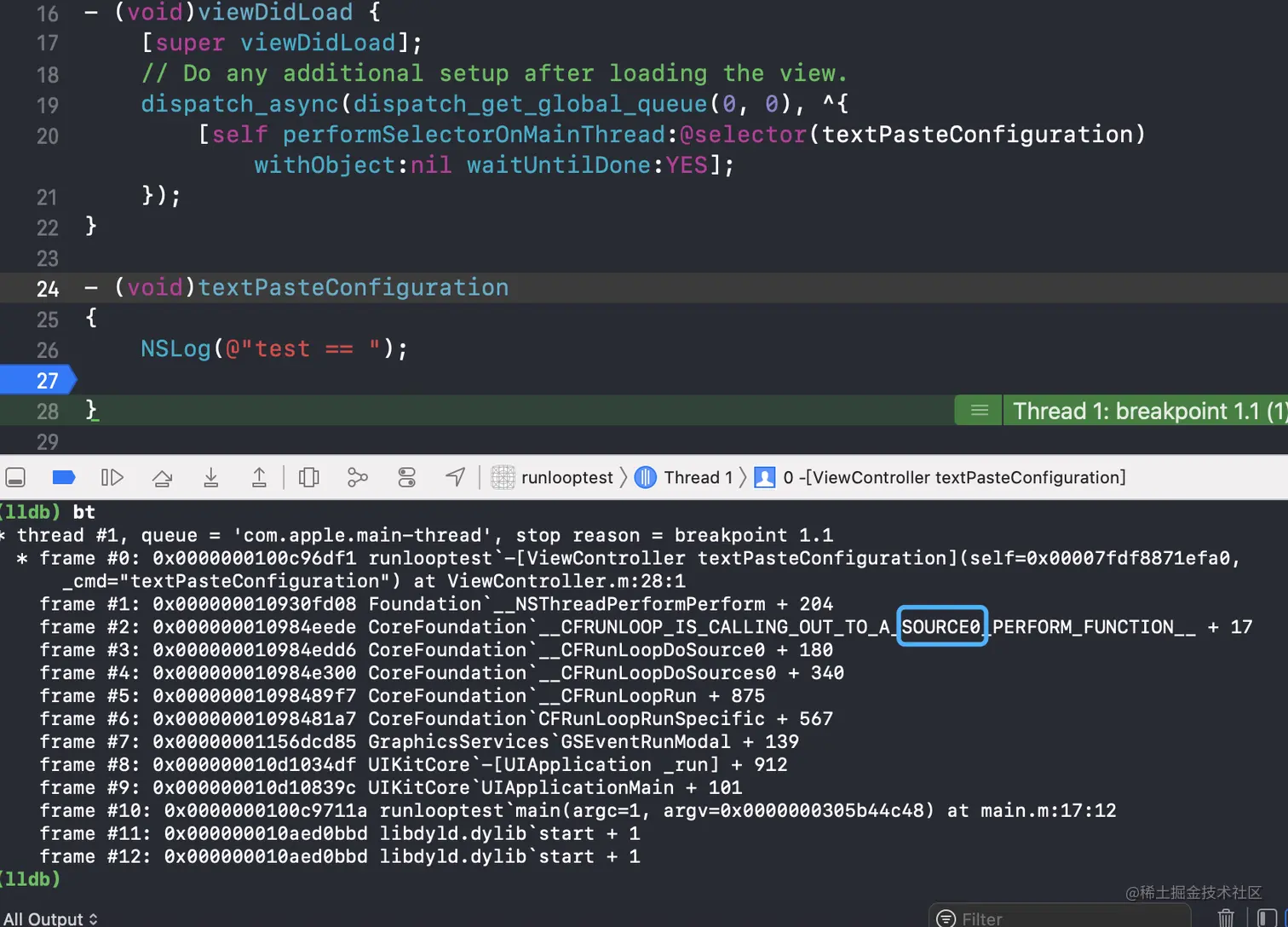This screenshot has height=927, width=1288.
Task: Step into the function call
Action: pyautogui.click(x=211, y=477)
